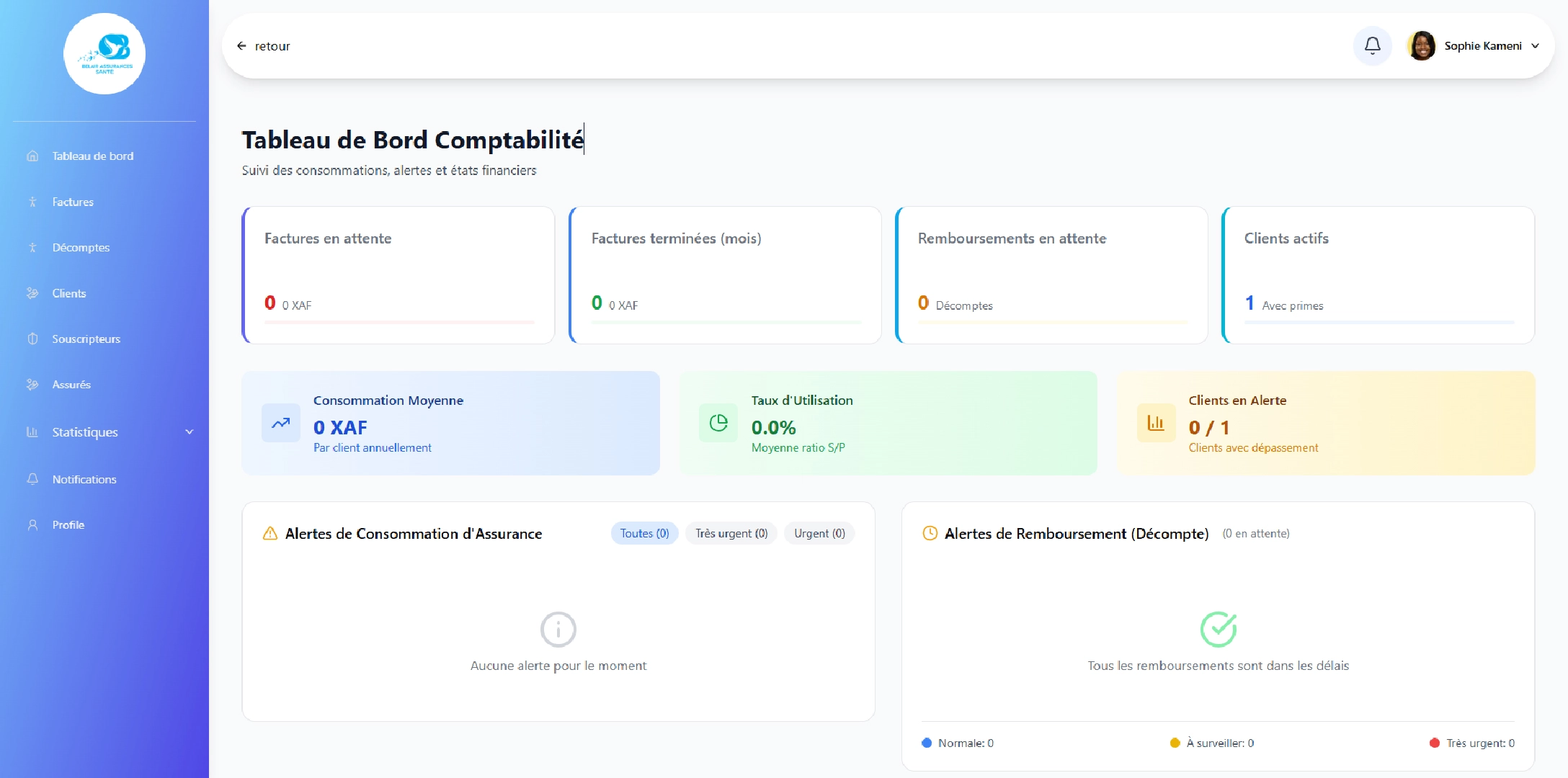
Task: Collapse the Statistiques chevron
Action: click(190, 432)
